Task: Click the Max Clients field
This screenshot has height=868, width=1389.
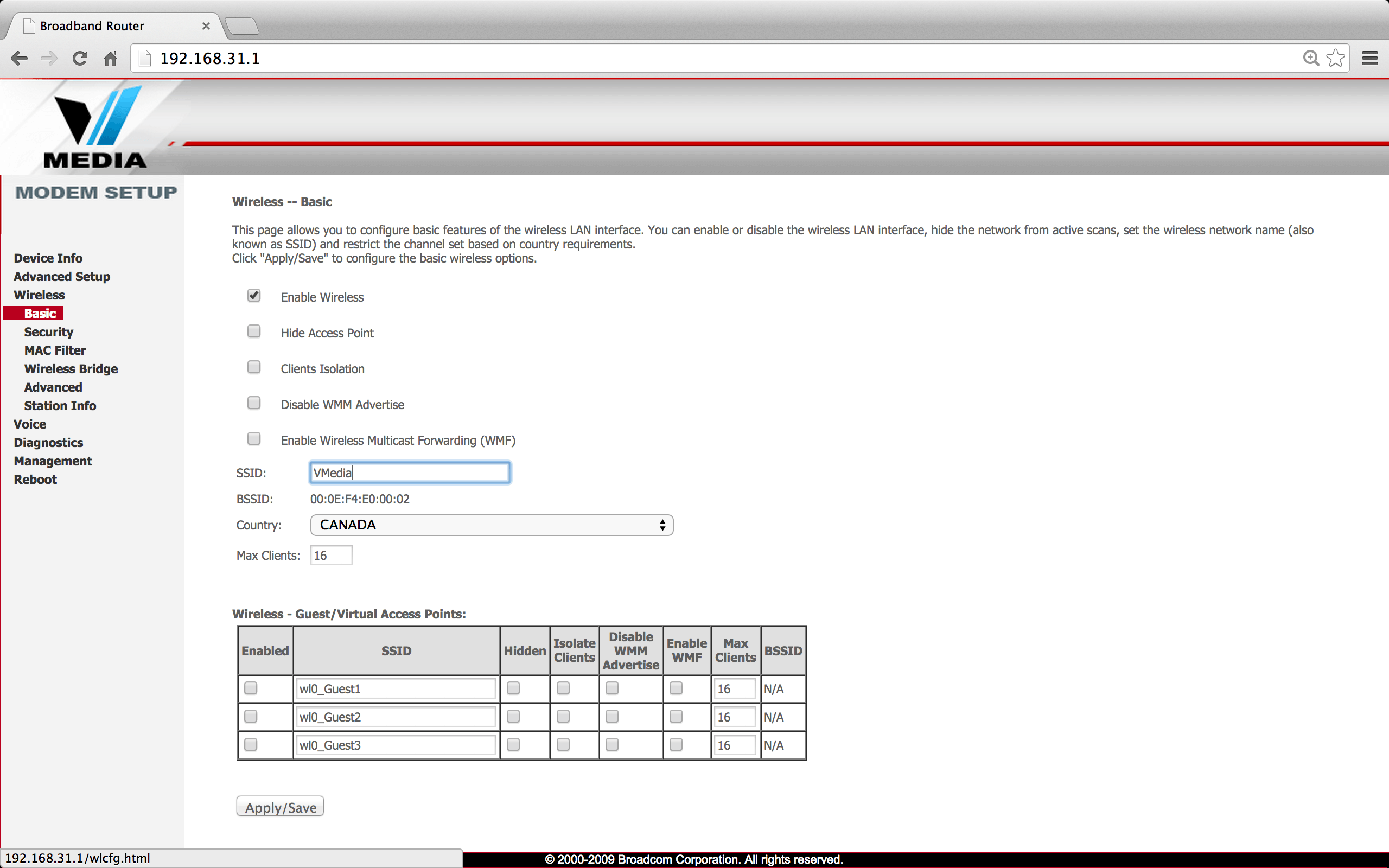Action: point(331,555)
